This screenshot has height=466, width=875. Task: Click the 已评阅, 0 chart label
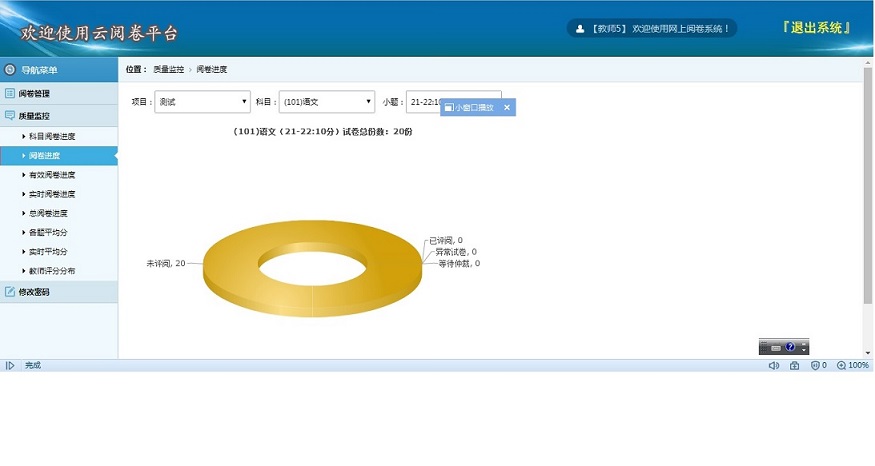pos(446,241)
